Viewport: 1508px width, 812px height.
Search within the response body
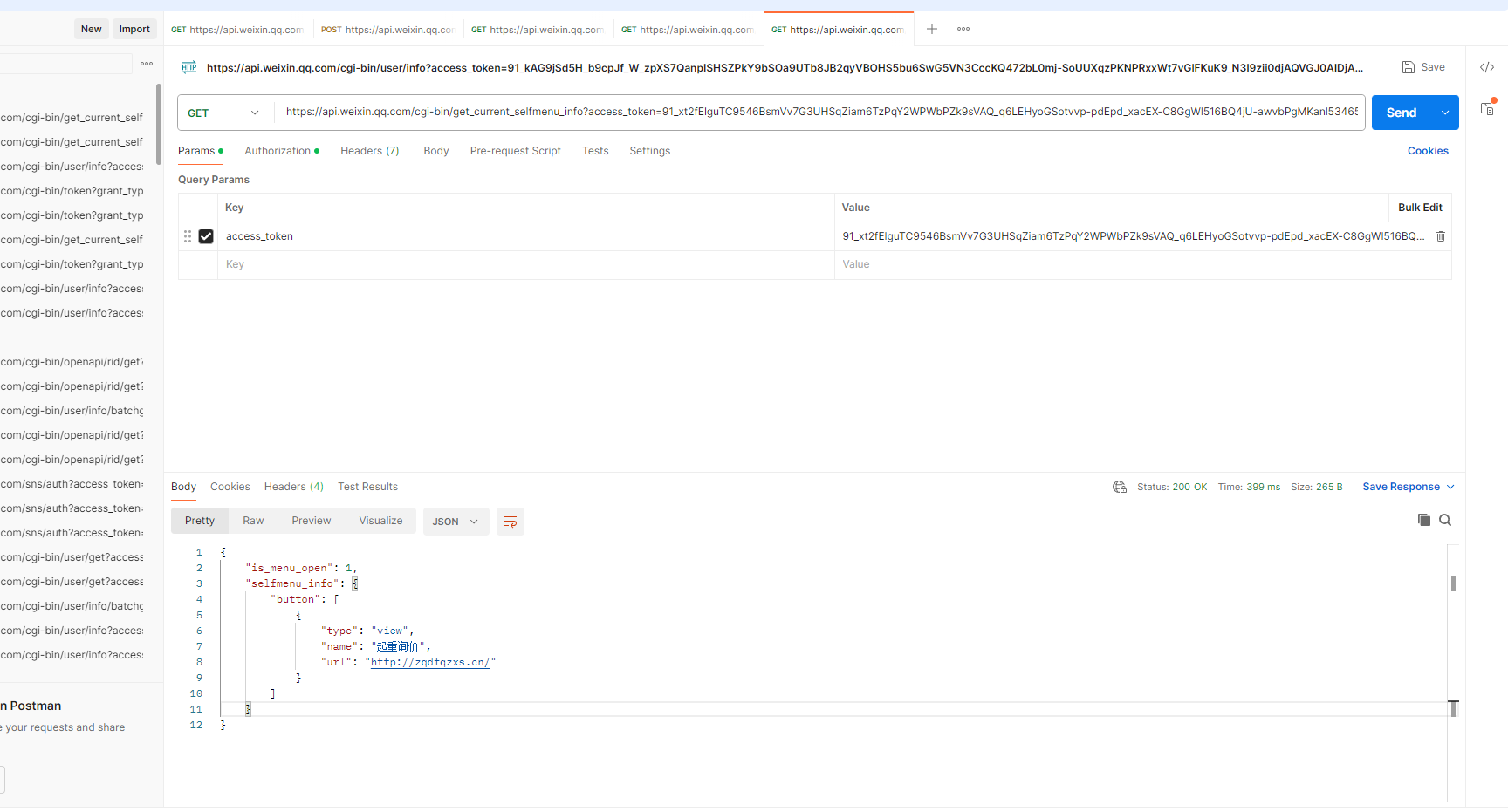coord(1445,520)
